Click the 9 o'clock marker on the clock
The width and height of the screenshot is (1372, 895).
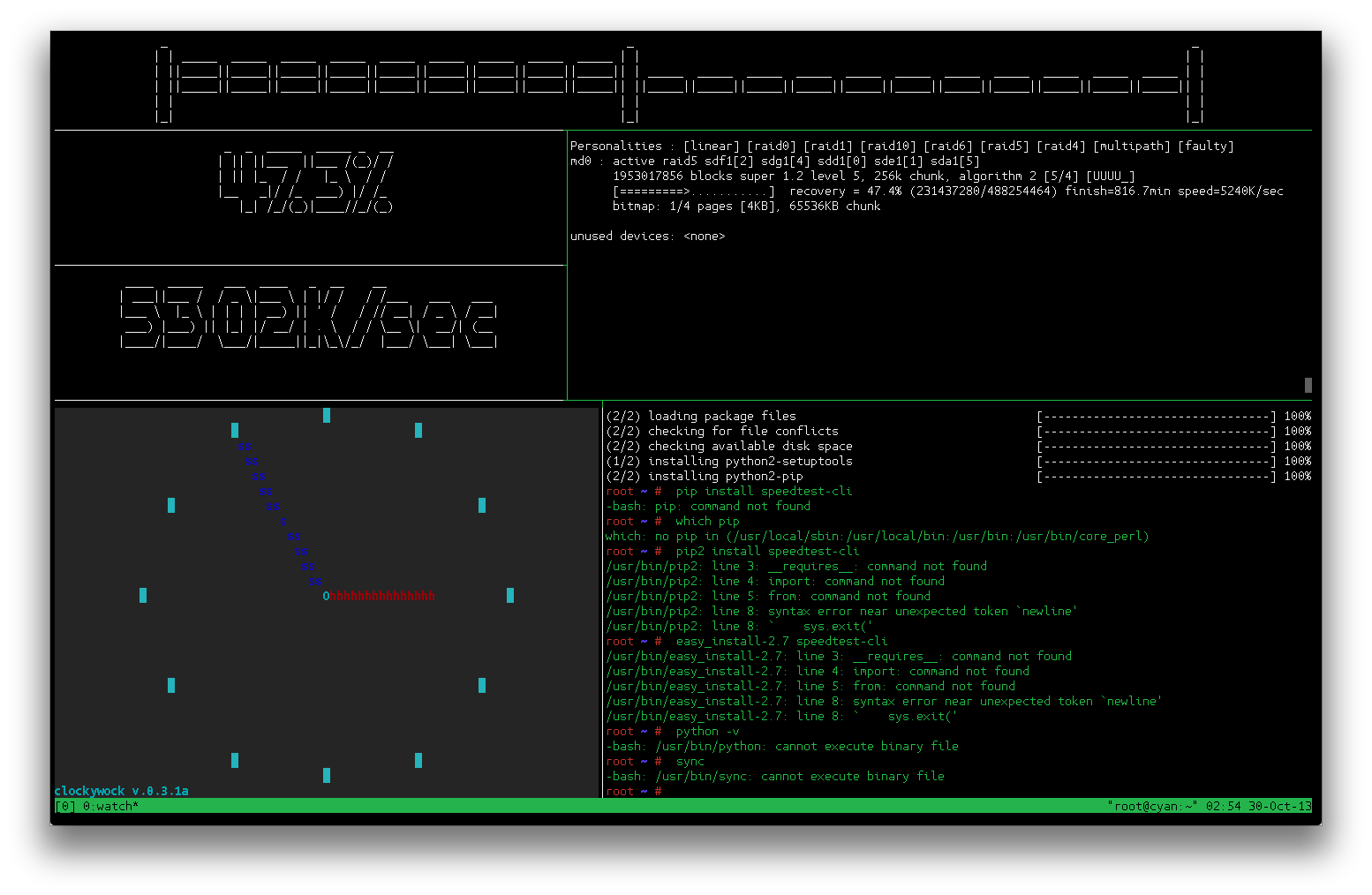pos(143,596)
